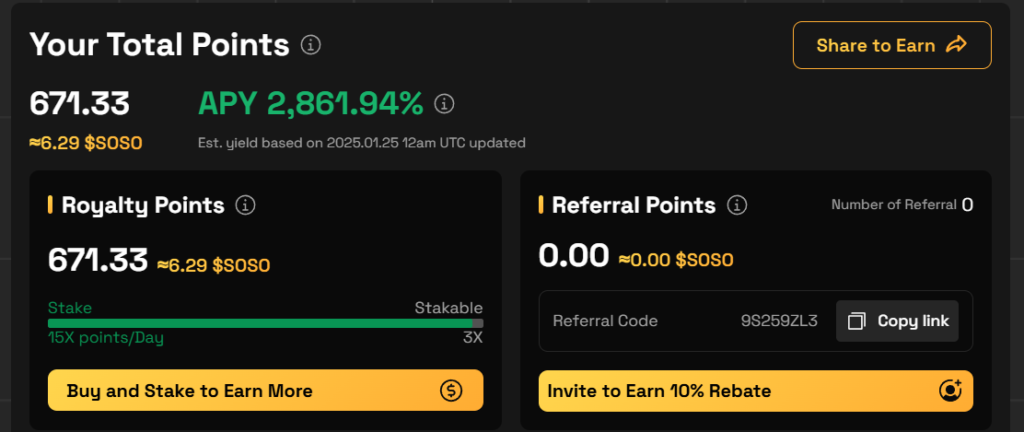Click the Royalty Points info icon
Viewport: 1024px width, 432px height.
click(246, 206)
